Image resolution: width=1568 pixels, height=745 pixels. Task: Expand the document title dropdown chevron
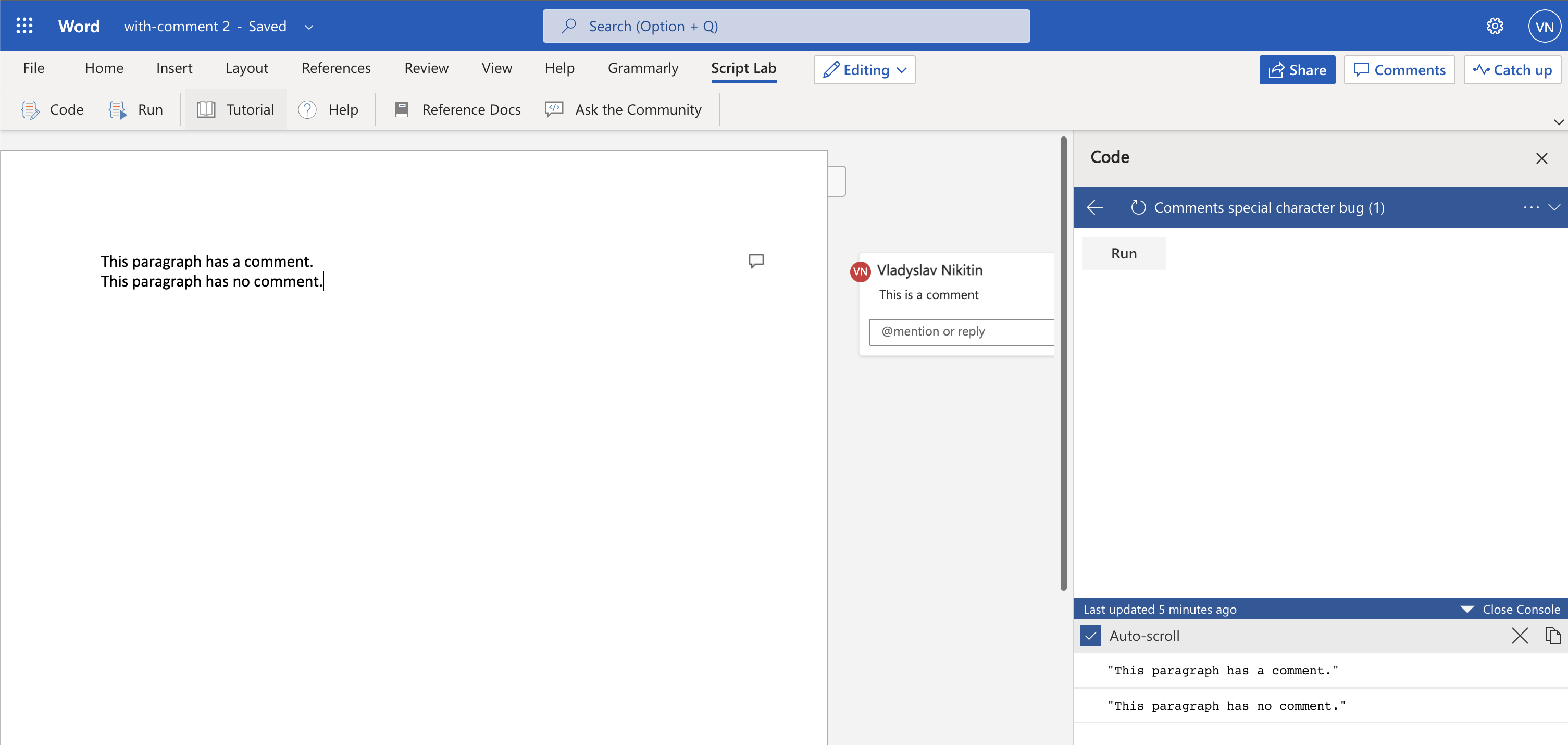(x=308, y=27)
